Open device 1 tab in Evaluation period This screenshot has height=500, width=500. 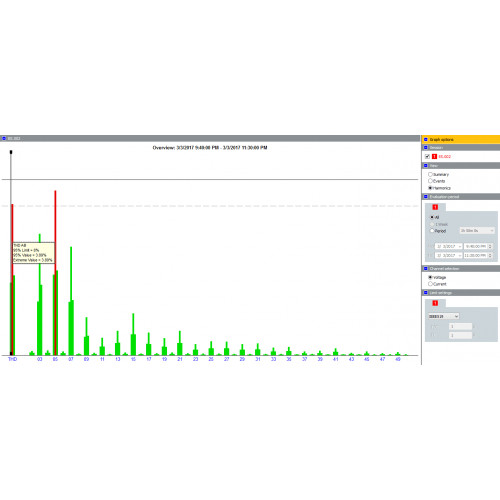point(435,207)
